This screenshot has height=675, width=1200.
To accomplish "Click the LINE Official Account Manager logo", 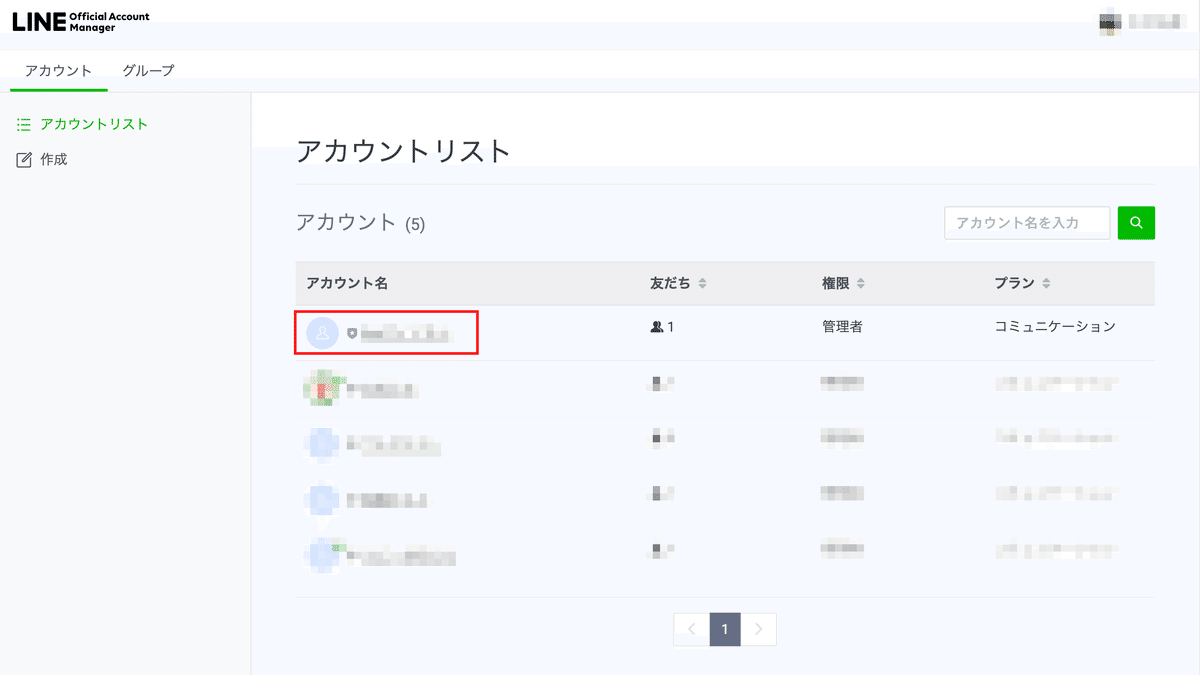I will pyautogui.click(x=80, y=18).
